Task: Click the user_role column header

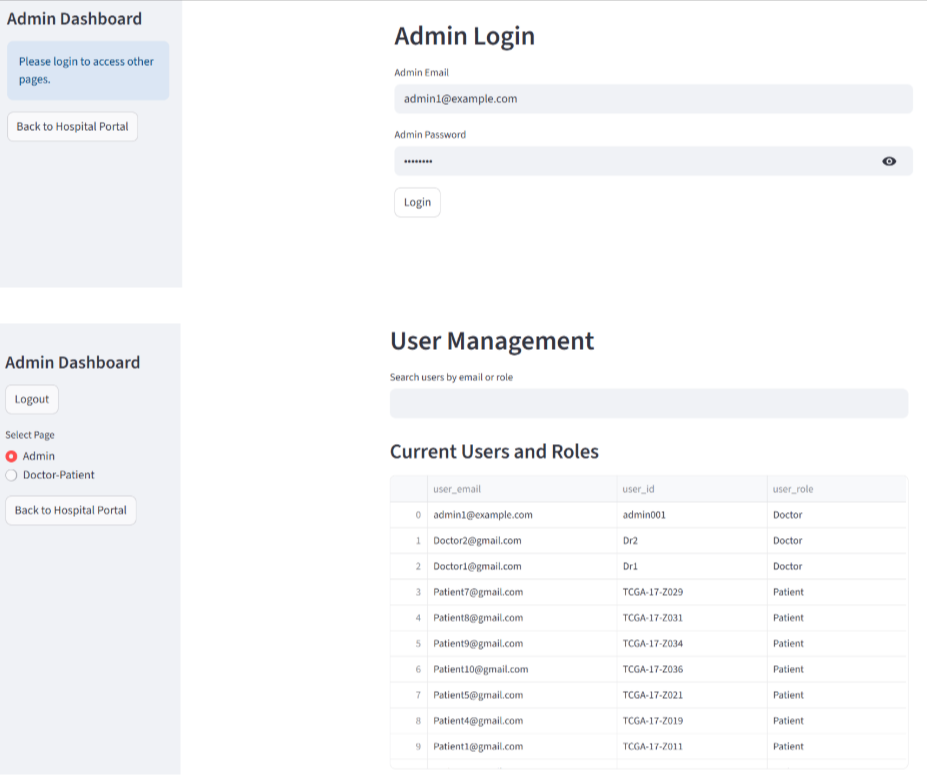Action: (x=837, y=489)
